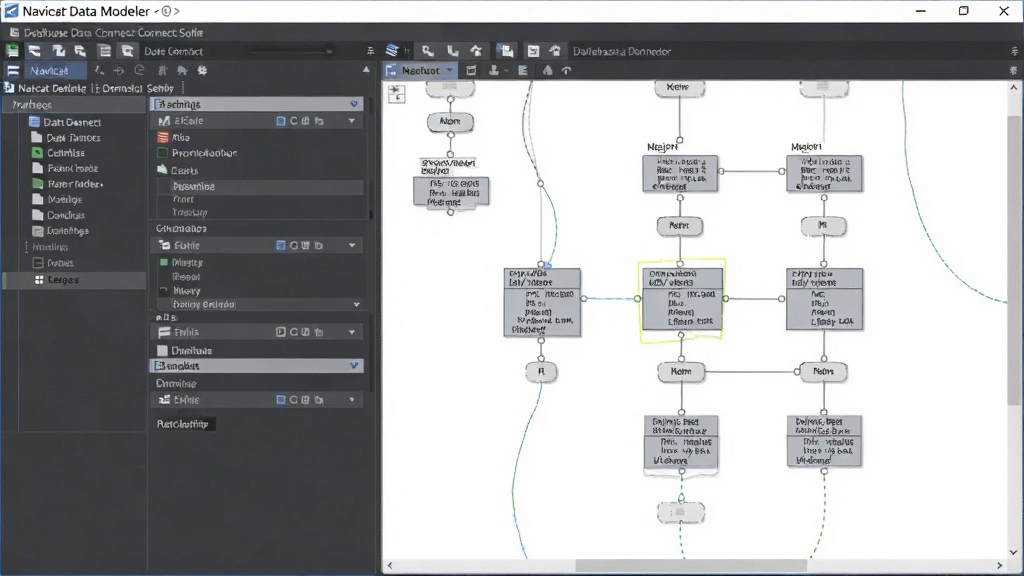Open the Database menu in the menu bar

45,33
